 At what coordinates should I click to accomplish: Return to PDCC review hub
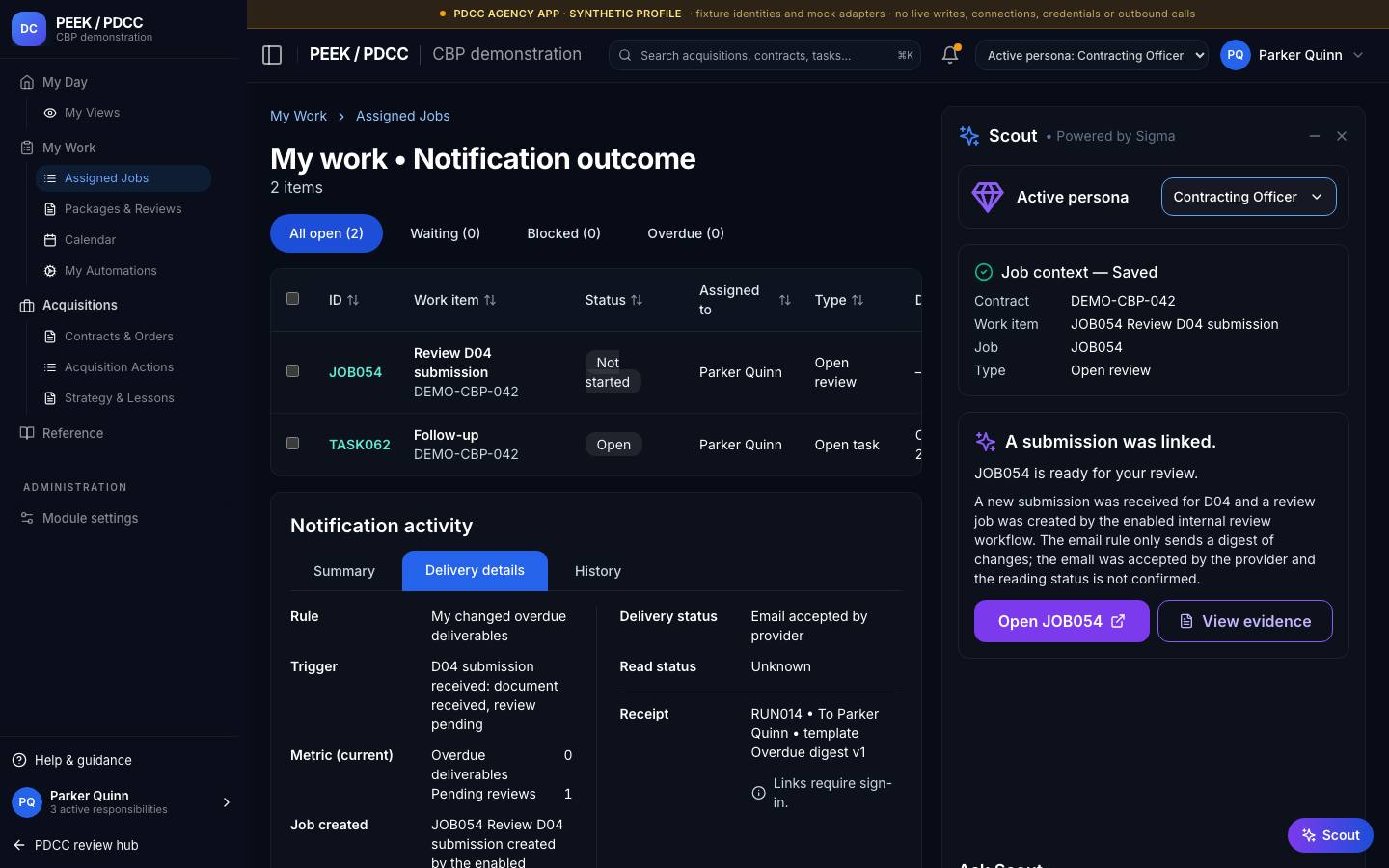pos(75,845)
